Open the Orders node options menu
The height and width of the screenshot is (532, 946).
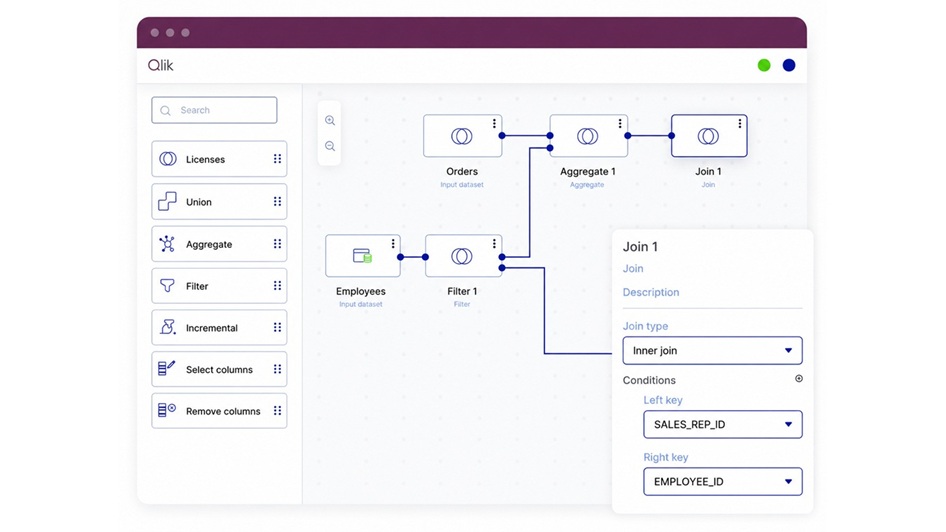click(x=494, y=124)
